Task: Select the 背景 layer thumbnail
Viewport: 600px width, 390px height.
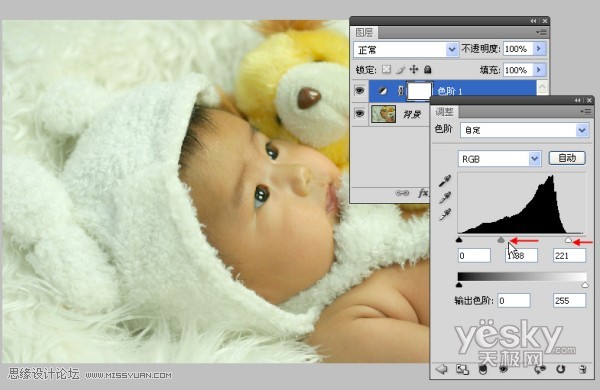Action: pos(383,114)
